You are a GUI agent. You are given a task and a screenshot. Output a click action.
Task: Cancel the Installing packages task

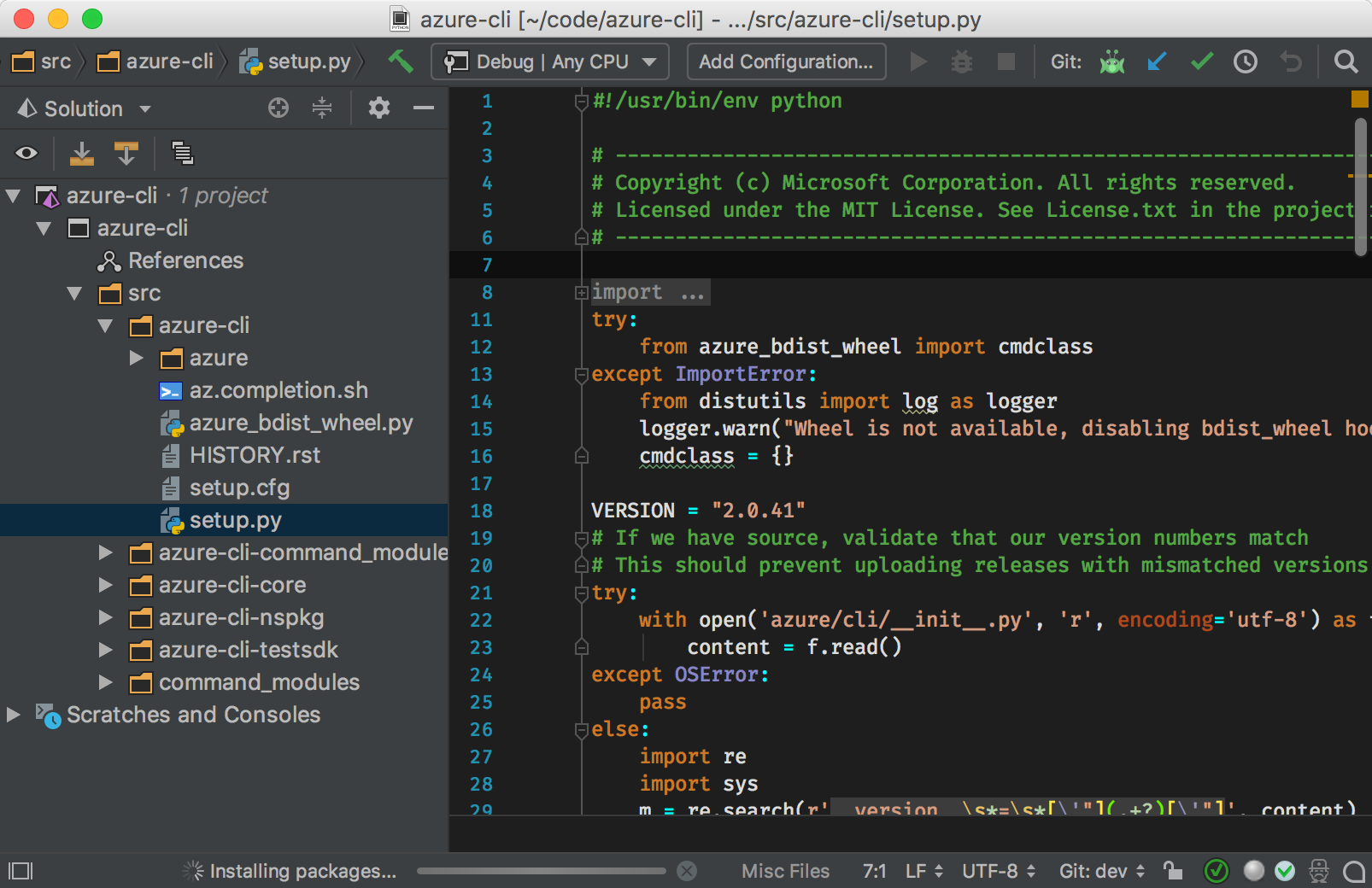tap(687, 871)
